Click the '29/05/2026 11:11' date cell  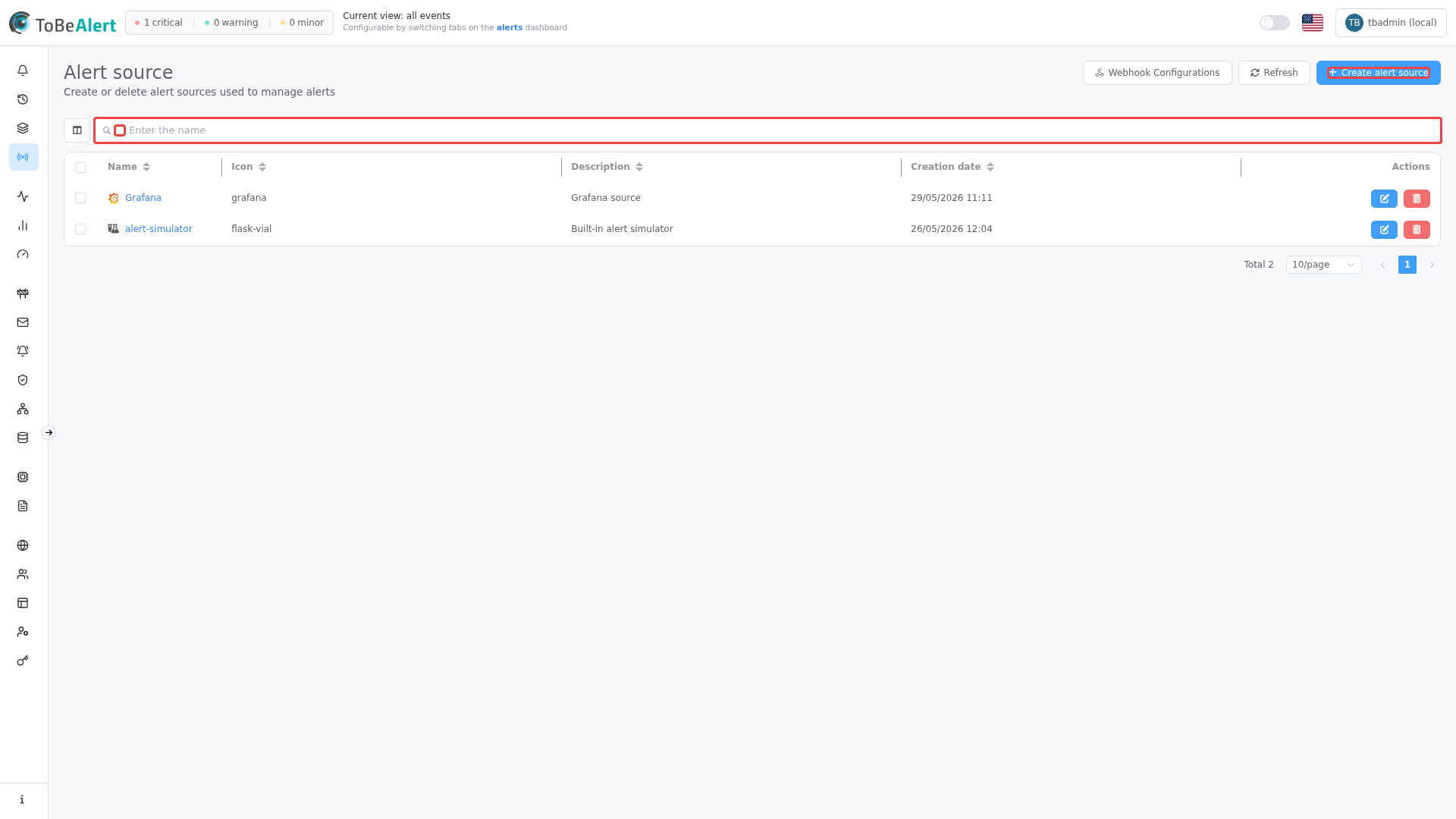[x=952, y=198]
